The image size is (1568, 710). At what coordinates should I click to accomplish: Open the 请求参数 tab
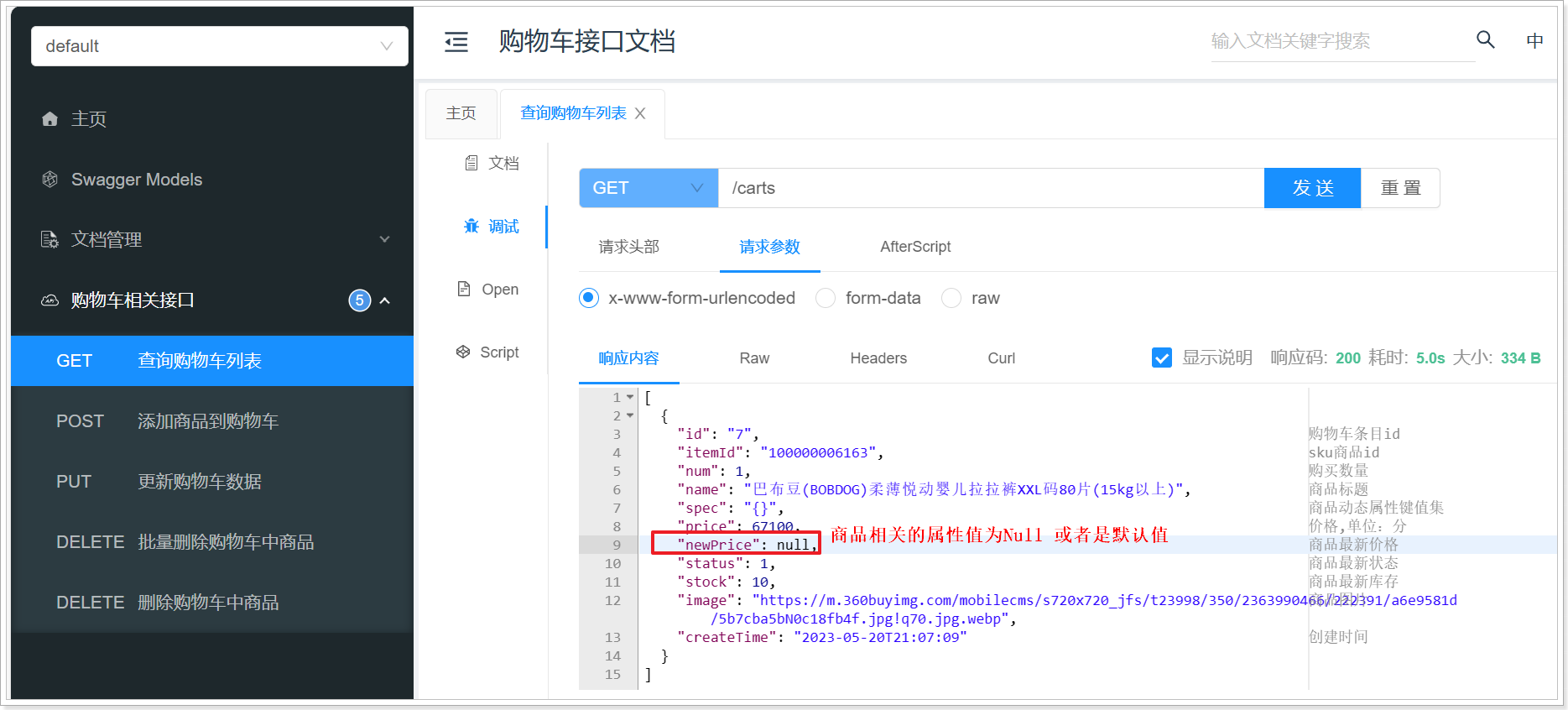(770, 247)
